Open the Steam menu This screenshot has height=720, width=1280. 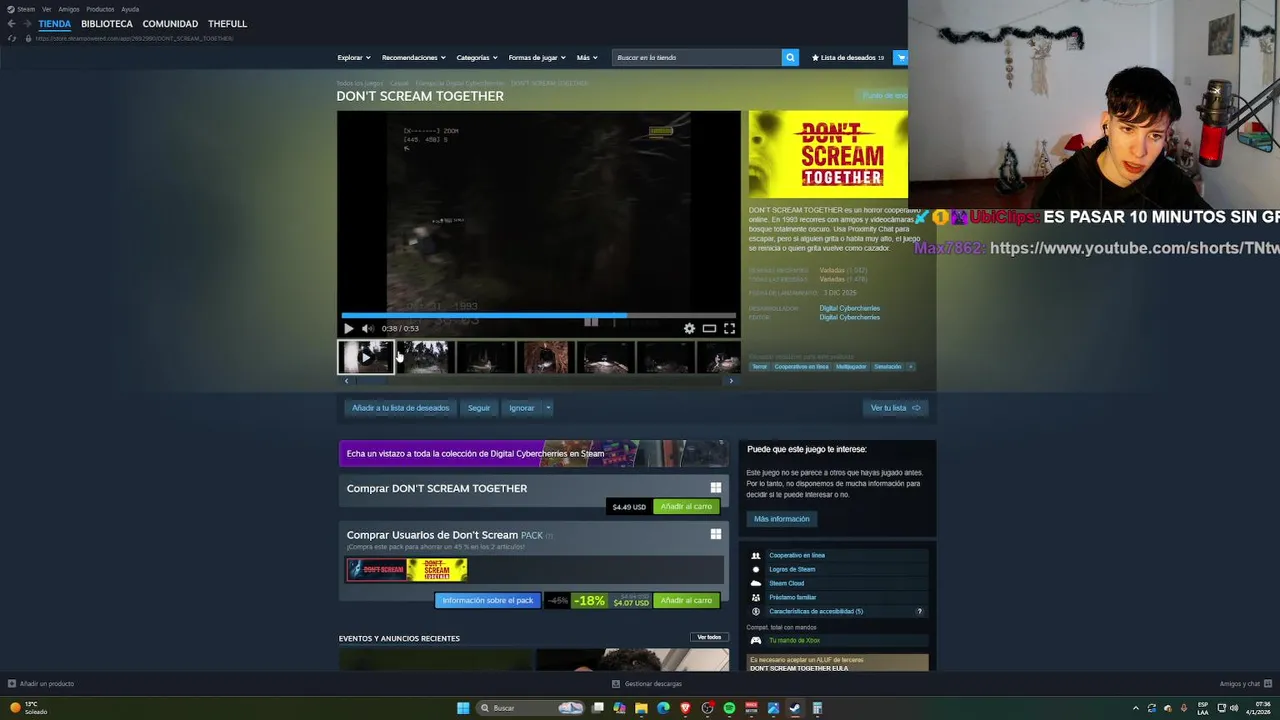click(21, 9)
